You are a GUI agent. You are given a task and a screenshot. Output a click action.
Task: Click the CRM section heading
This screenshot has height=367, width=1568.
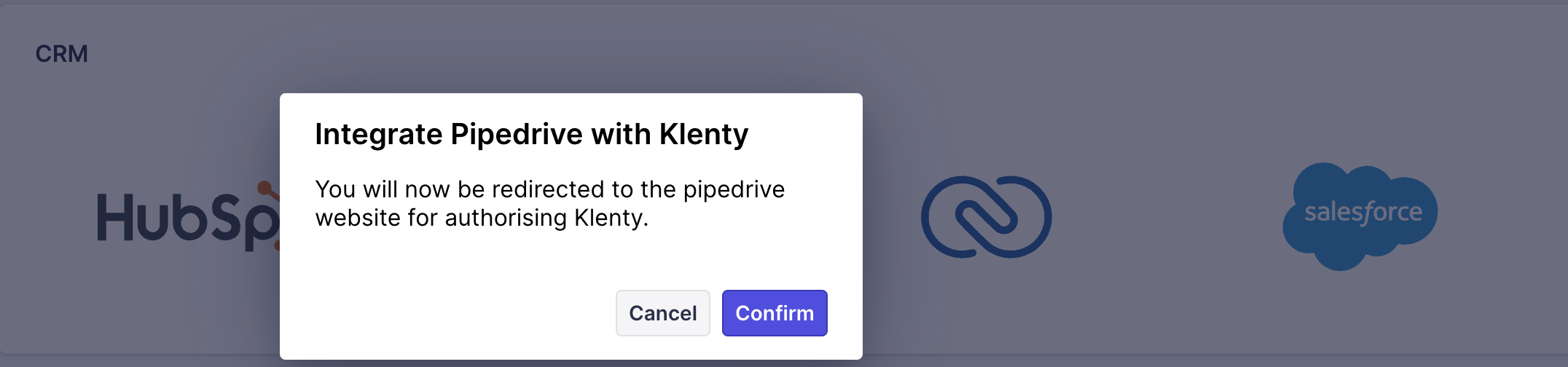pyautogui.click(x=62, y=54)
